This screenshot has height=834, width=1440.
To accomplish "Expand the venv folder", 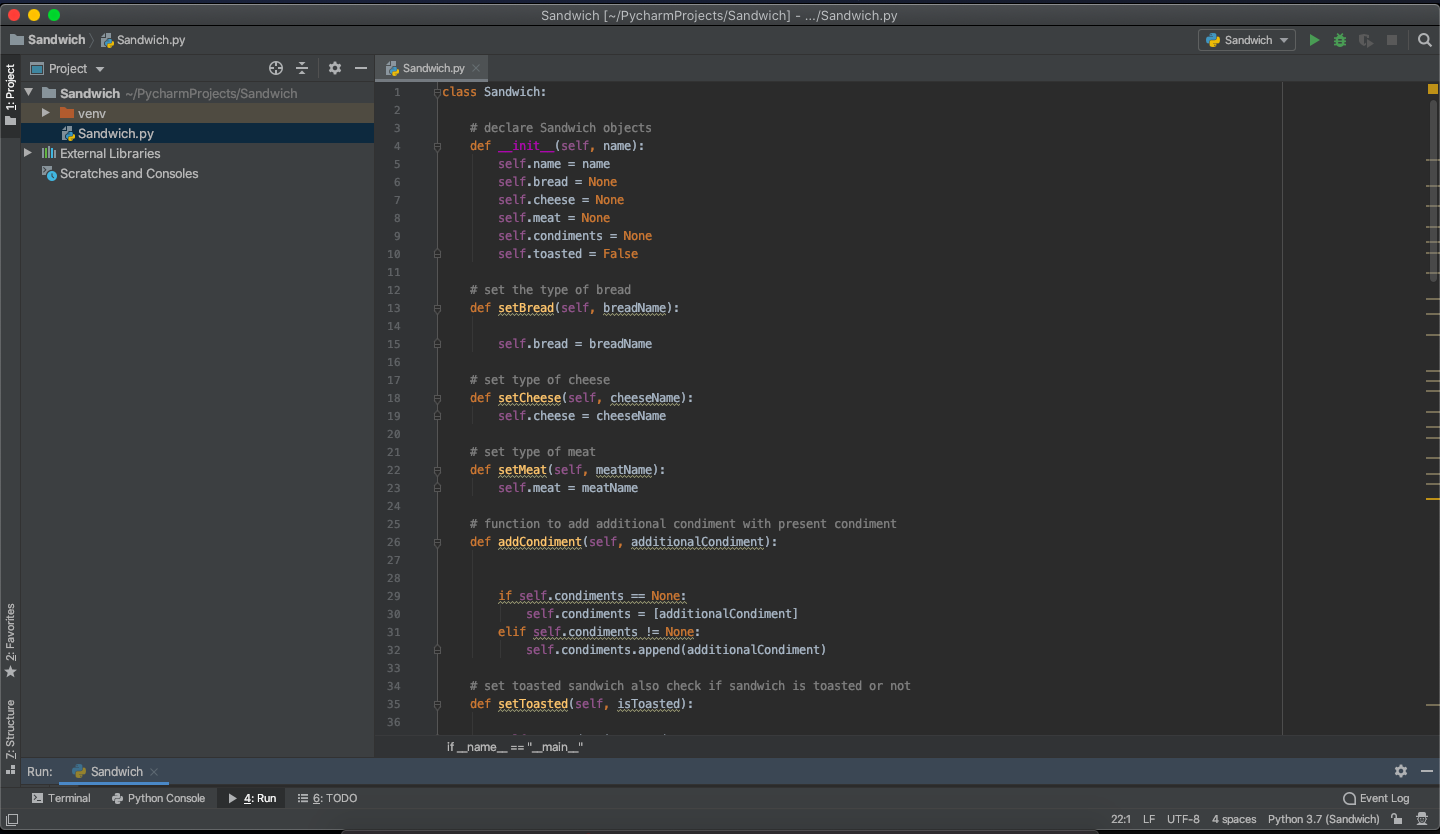I will 46,113.
